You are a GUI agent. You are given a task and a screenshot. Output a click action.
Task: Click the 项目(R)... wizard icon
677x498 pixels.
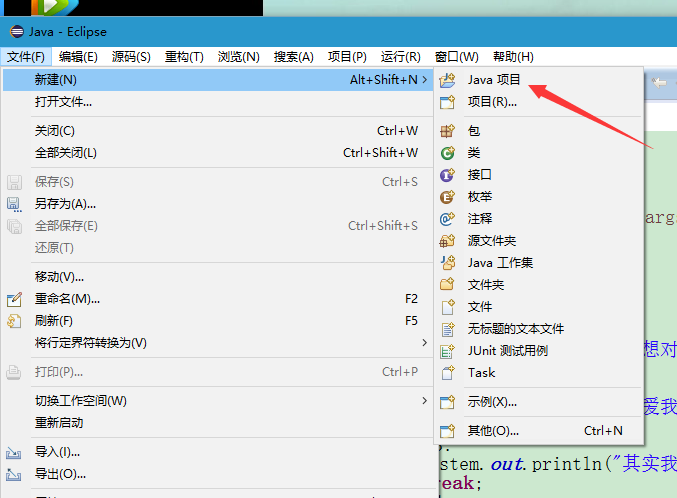447,102
